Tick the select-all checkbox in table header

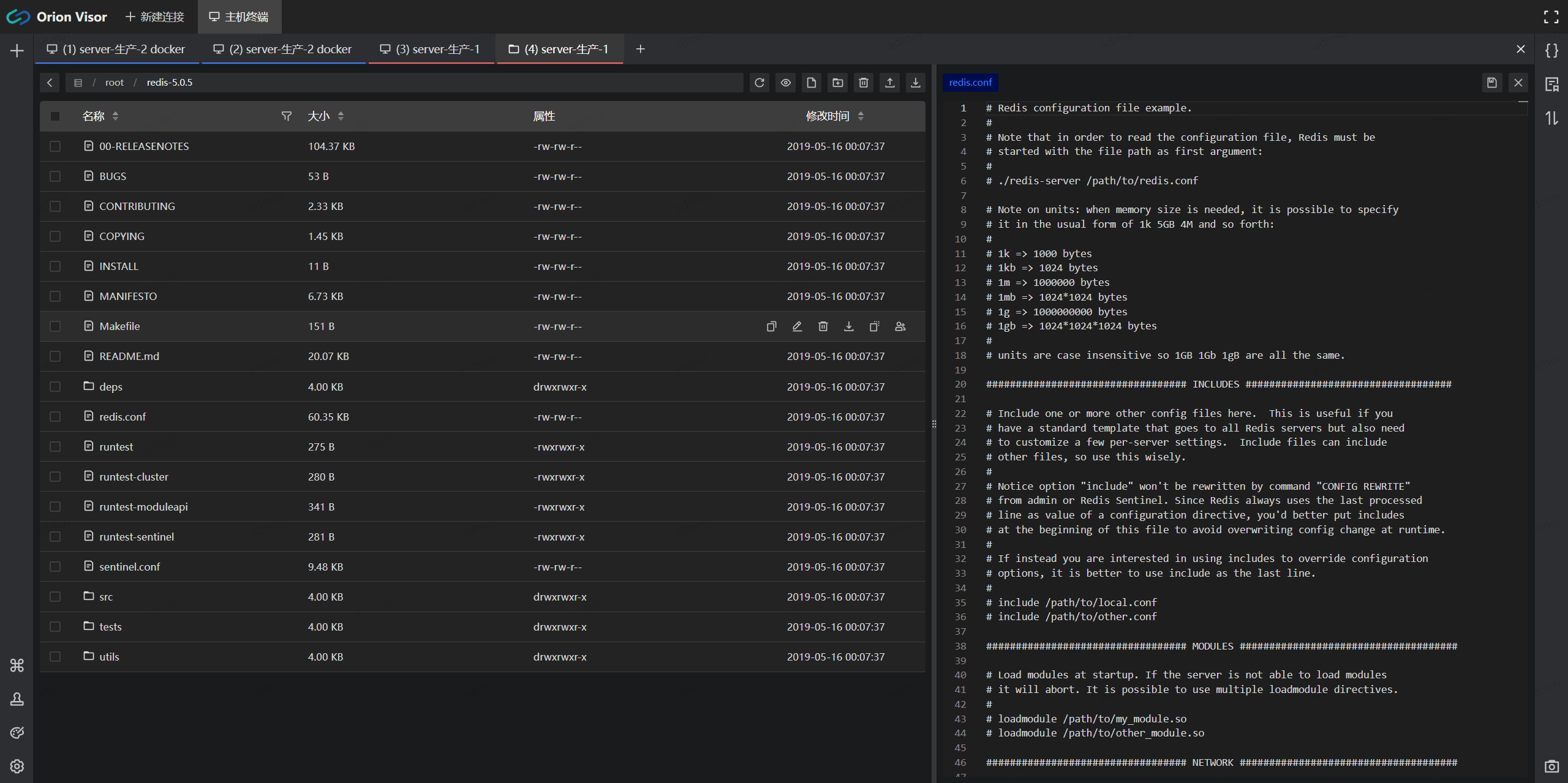click(x=55, y=116)
